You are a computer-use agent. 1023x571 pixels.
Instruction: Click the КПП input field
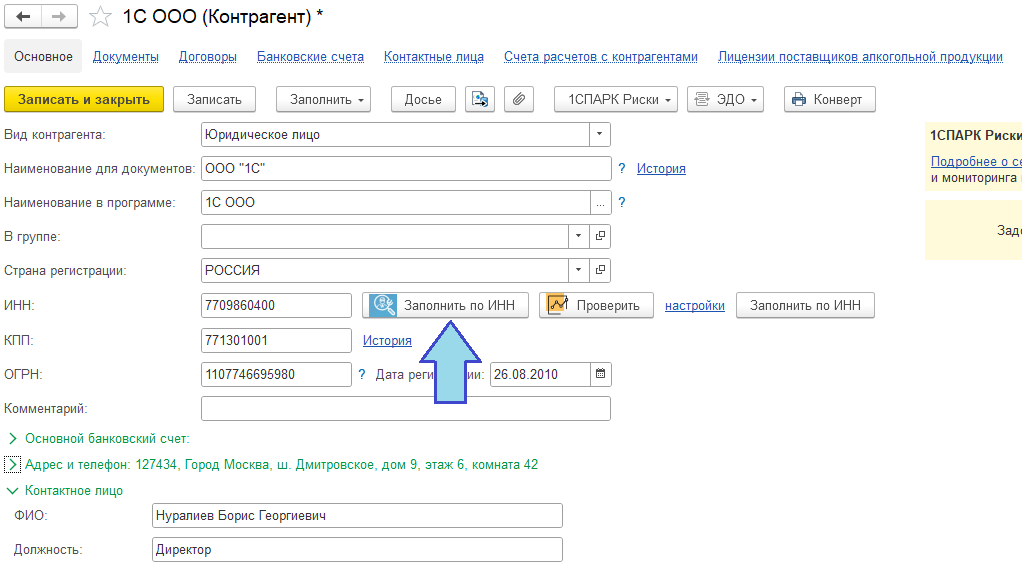(276, 340)
